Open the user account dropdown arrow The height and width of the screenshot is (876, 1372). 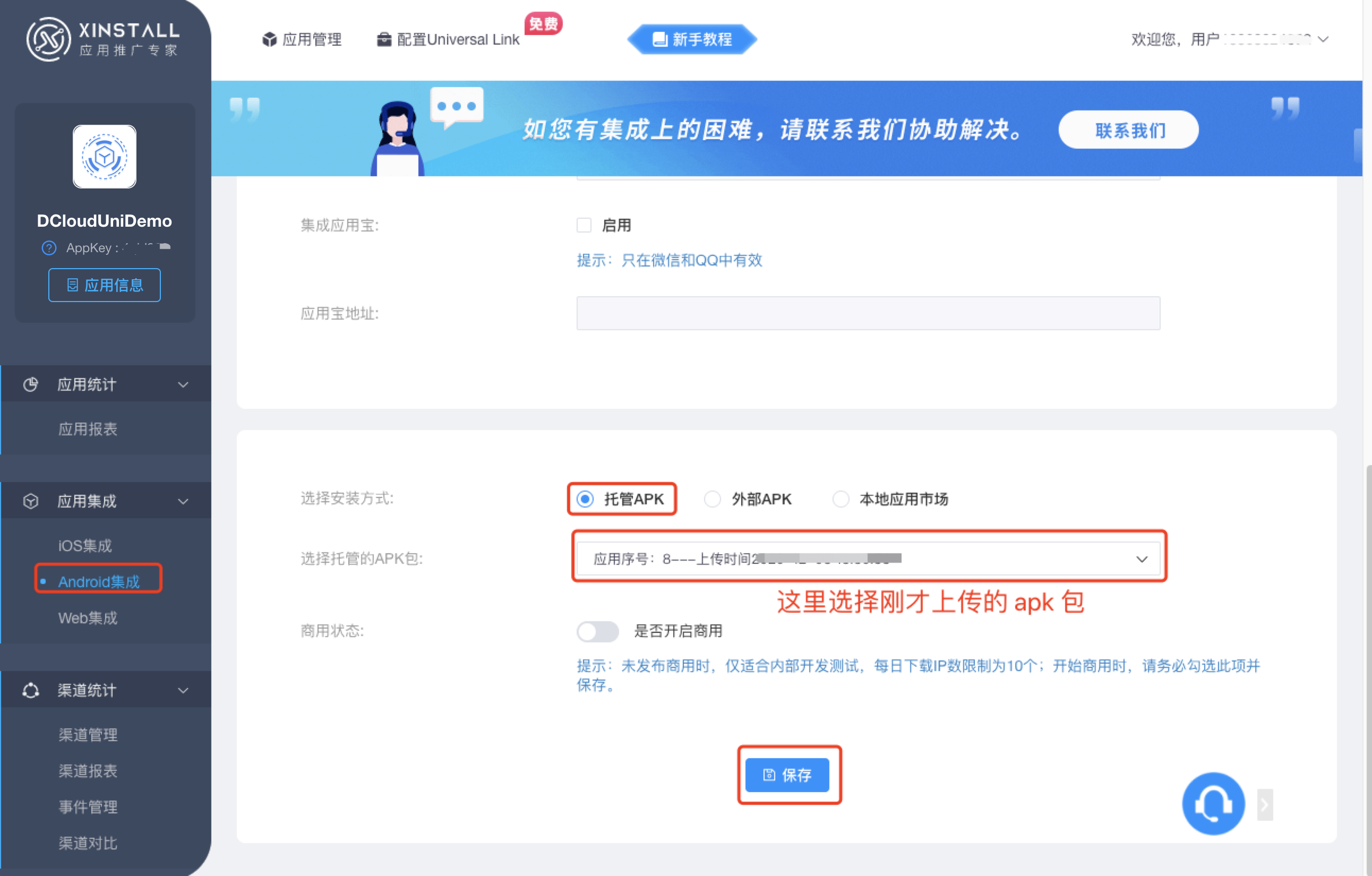[x=1324, y=39]
